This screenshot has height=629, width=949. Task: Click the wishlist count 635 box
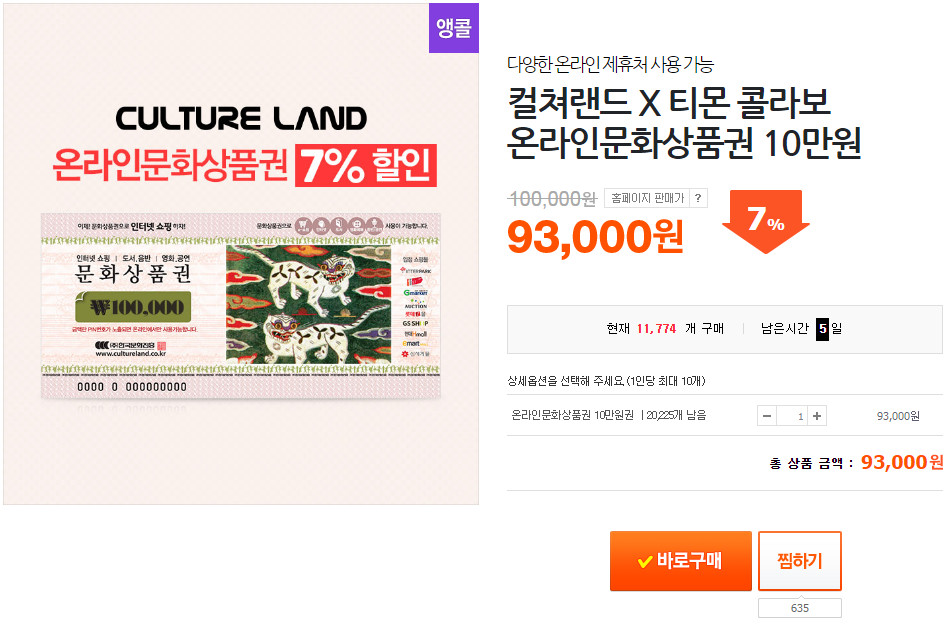point(799,608)
